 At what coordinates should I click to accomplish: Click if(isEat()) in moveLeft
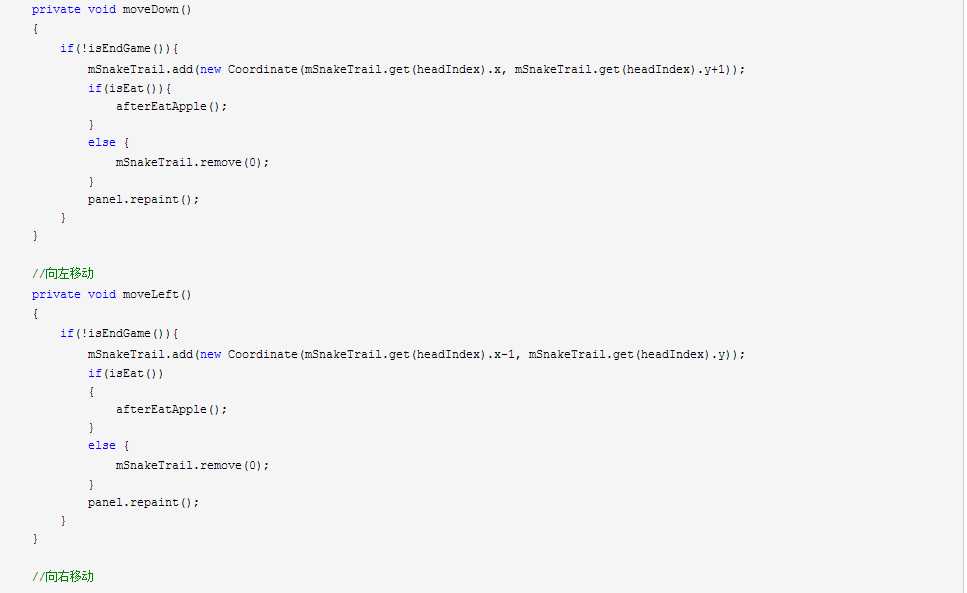click(126, 374)
